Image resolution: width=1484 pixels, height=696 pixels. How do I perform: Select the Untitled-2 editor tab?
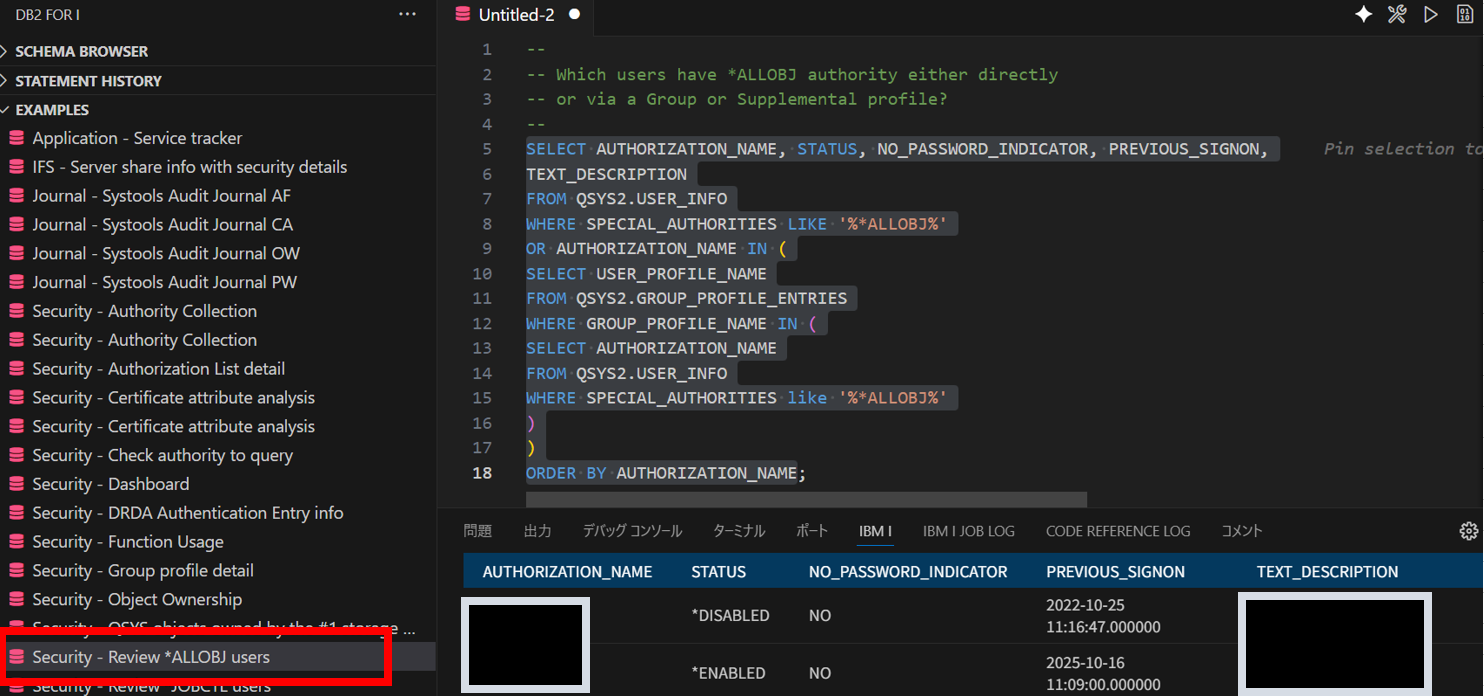point(516,14)
